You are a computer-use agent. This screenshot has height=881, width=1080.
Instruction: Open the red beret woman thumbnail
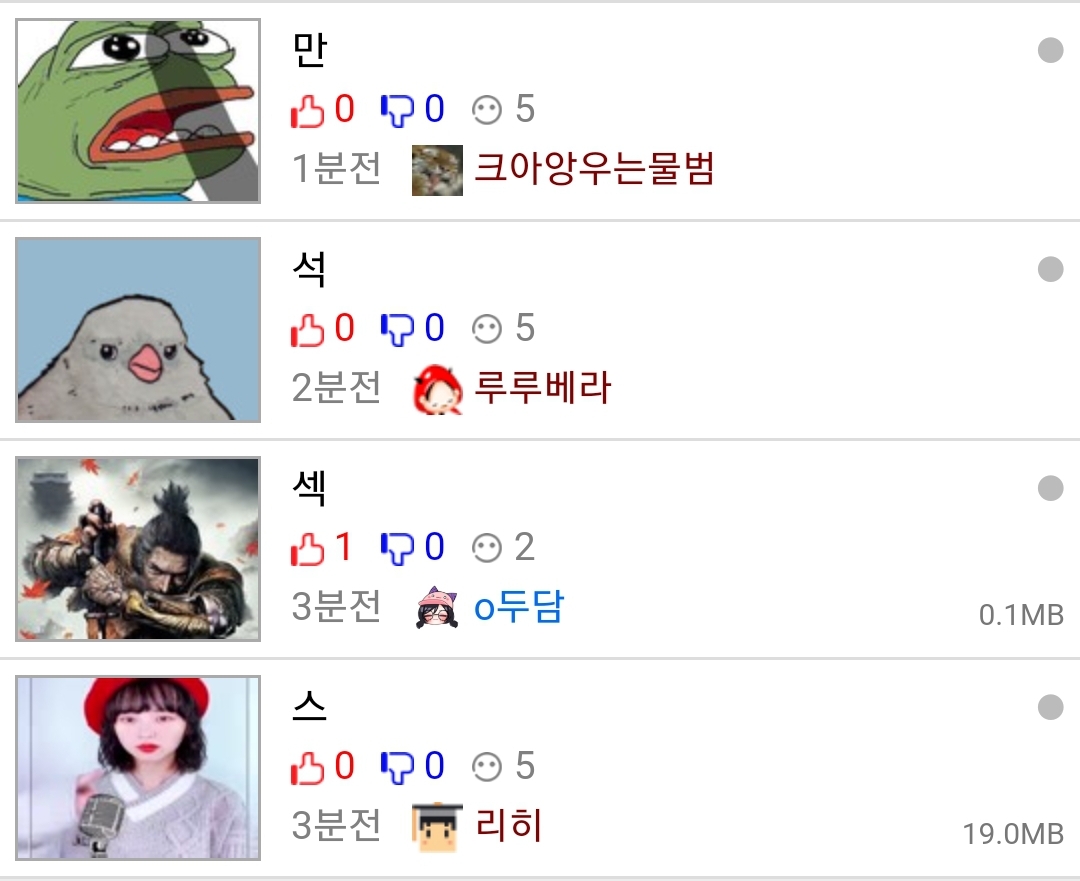pyautogui.click(x=138, y=768)
